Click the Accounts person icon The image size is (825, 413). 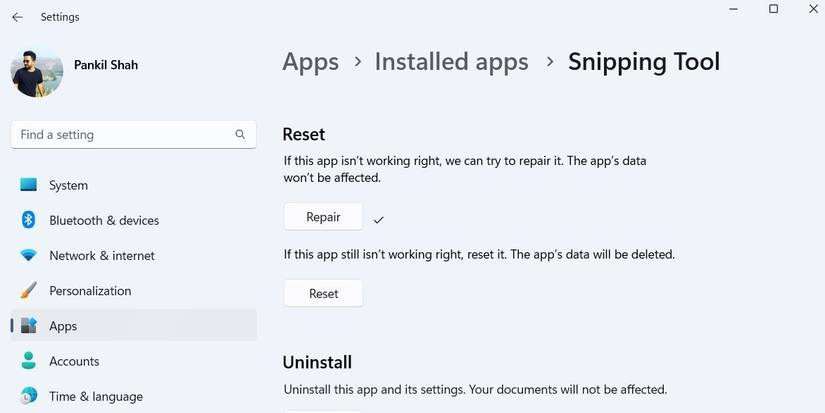(29, 361)
